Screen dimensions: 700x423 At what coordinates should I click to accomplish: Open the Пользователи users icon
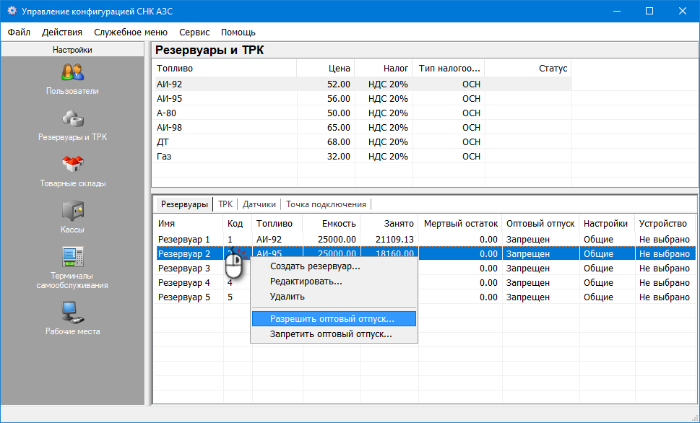click(x=72, y=73)
